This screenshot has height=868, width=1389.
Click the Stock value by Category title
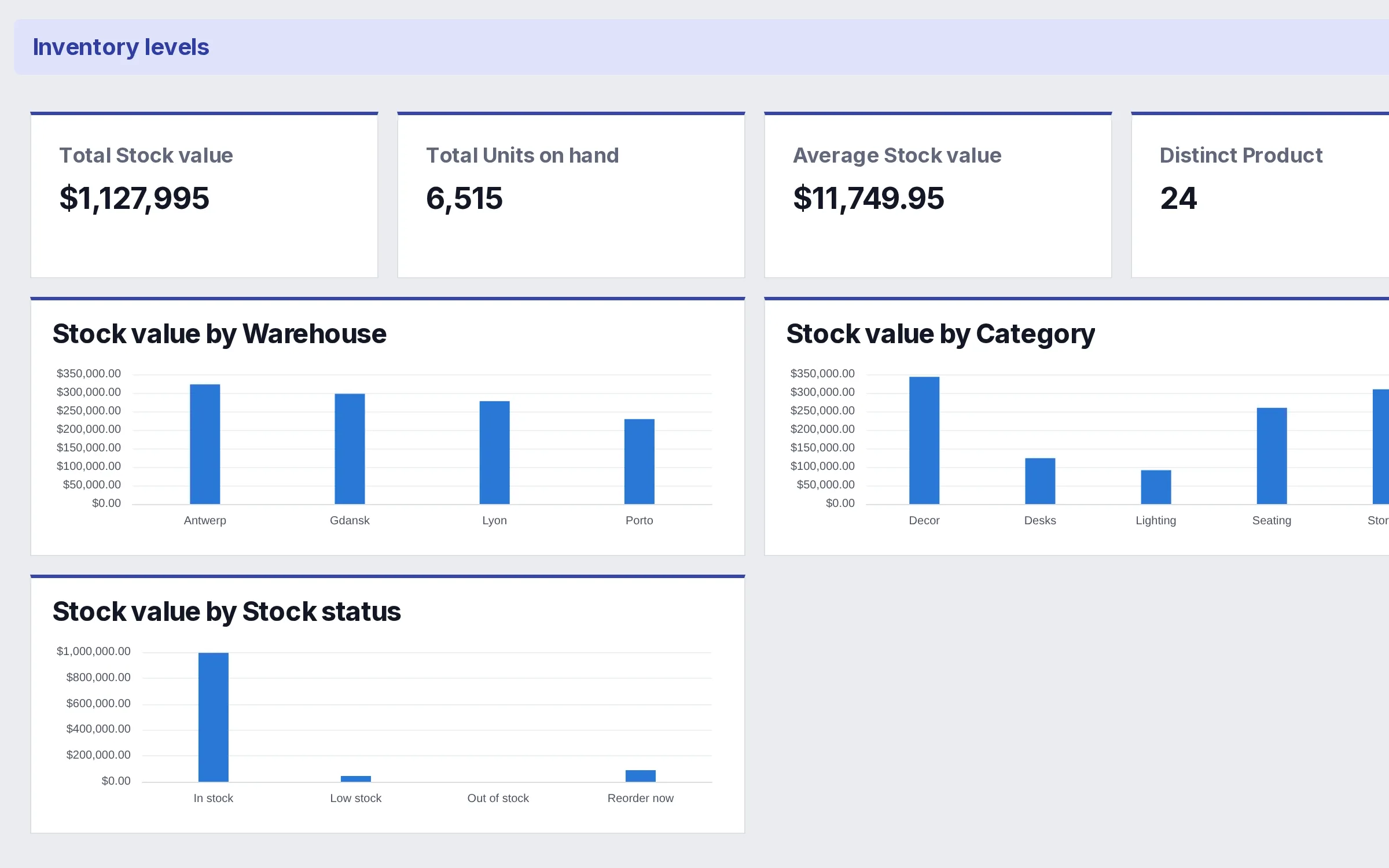coord(940,334)
